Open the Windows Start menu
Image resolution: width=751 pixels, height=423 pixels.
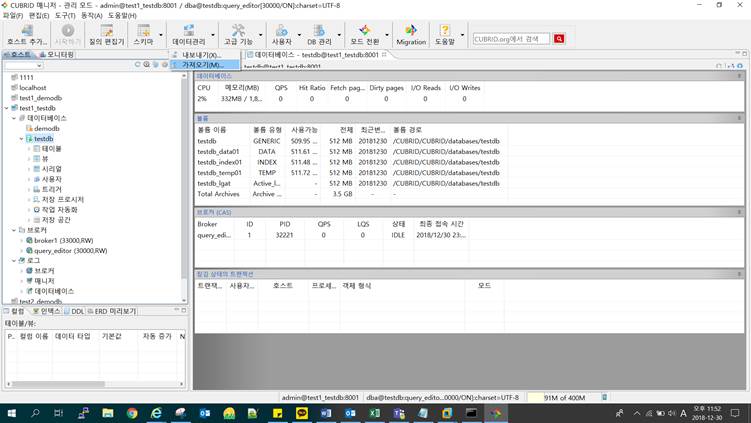[11, 413]
